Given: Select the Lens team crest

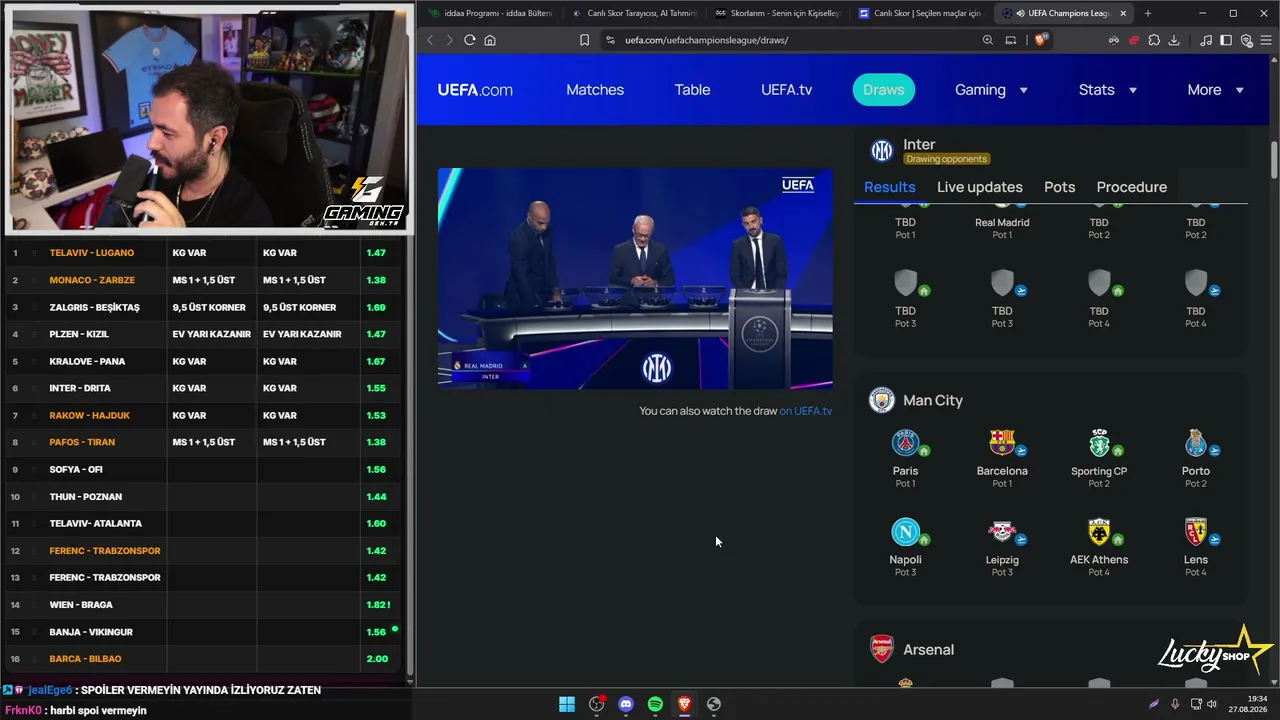Looking at the screenshot, I should coord(1196,532).
